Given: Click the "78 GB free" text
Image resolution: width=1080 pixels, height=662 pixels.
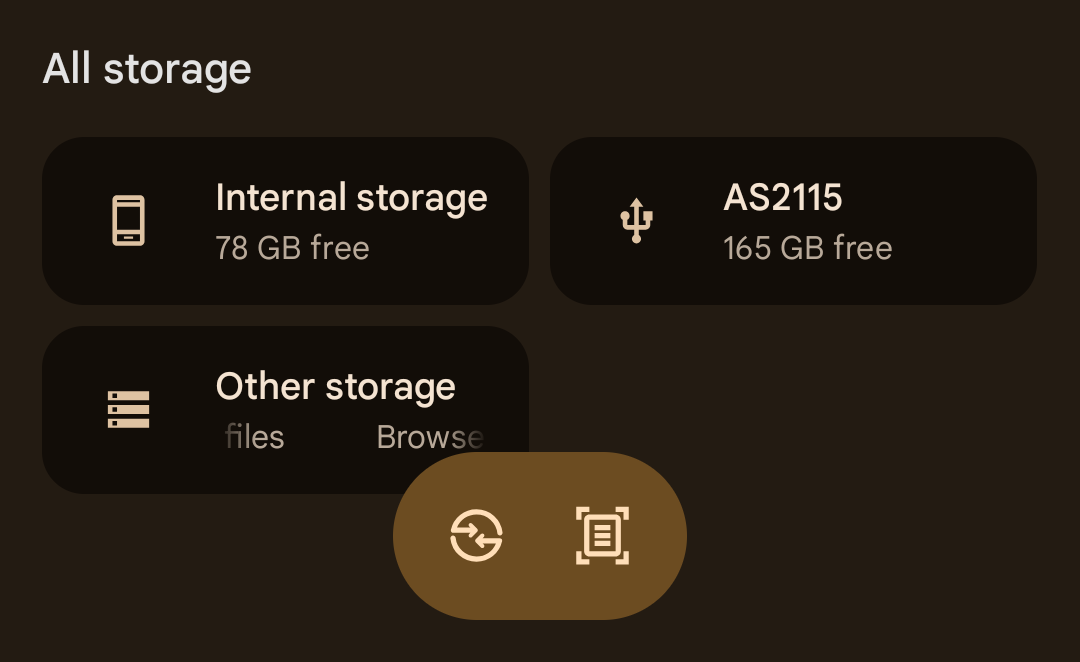Looking at the screenshot, I should point(292,248).
